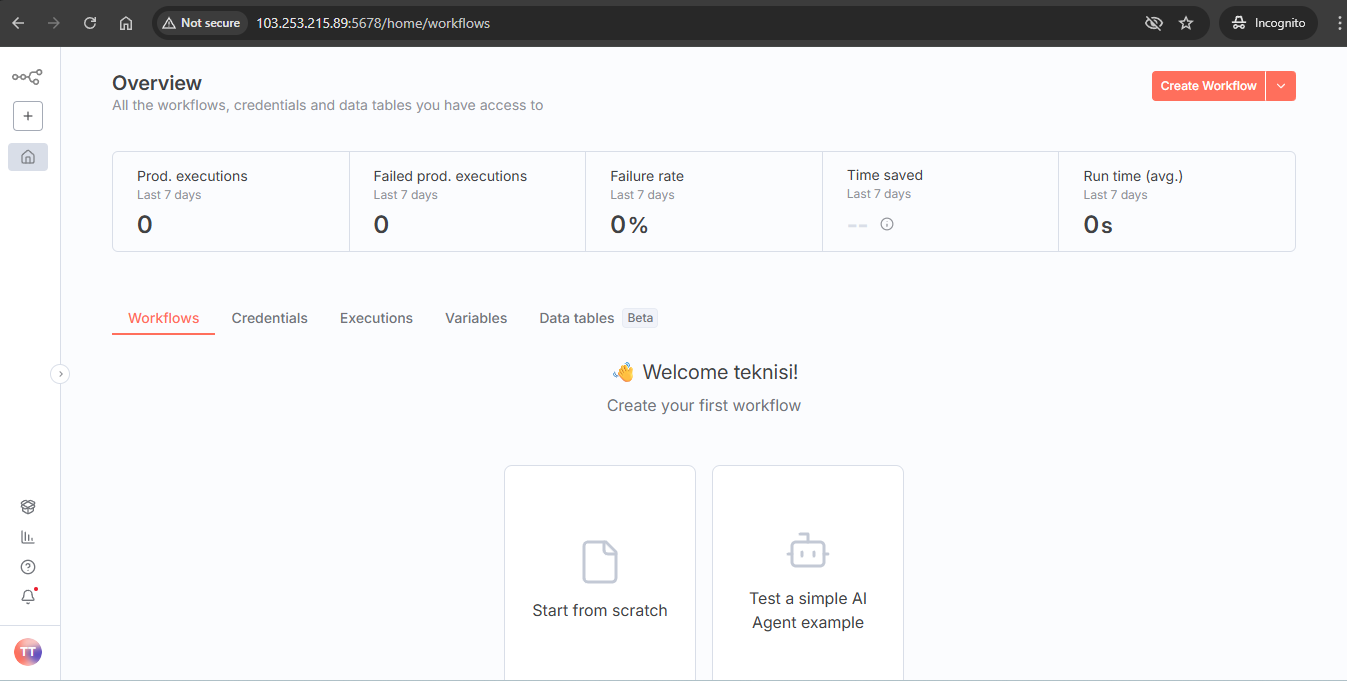Switch to the Credentials tab
Image resolution: width=1347 pixels, height=681 pixels.
coord(269,318)
